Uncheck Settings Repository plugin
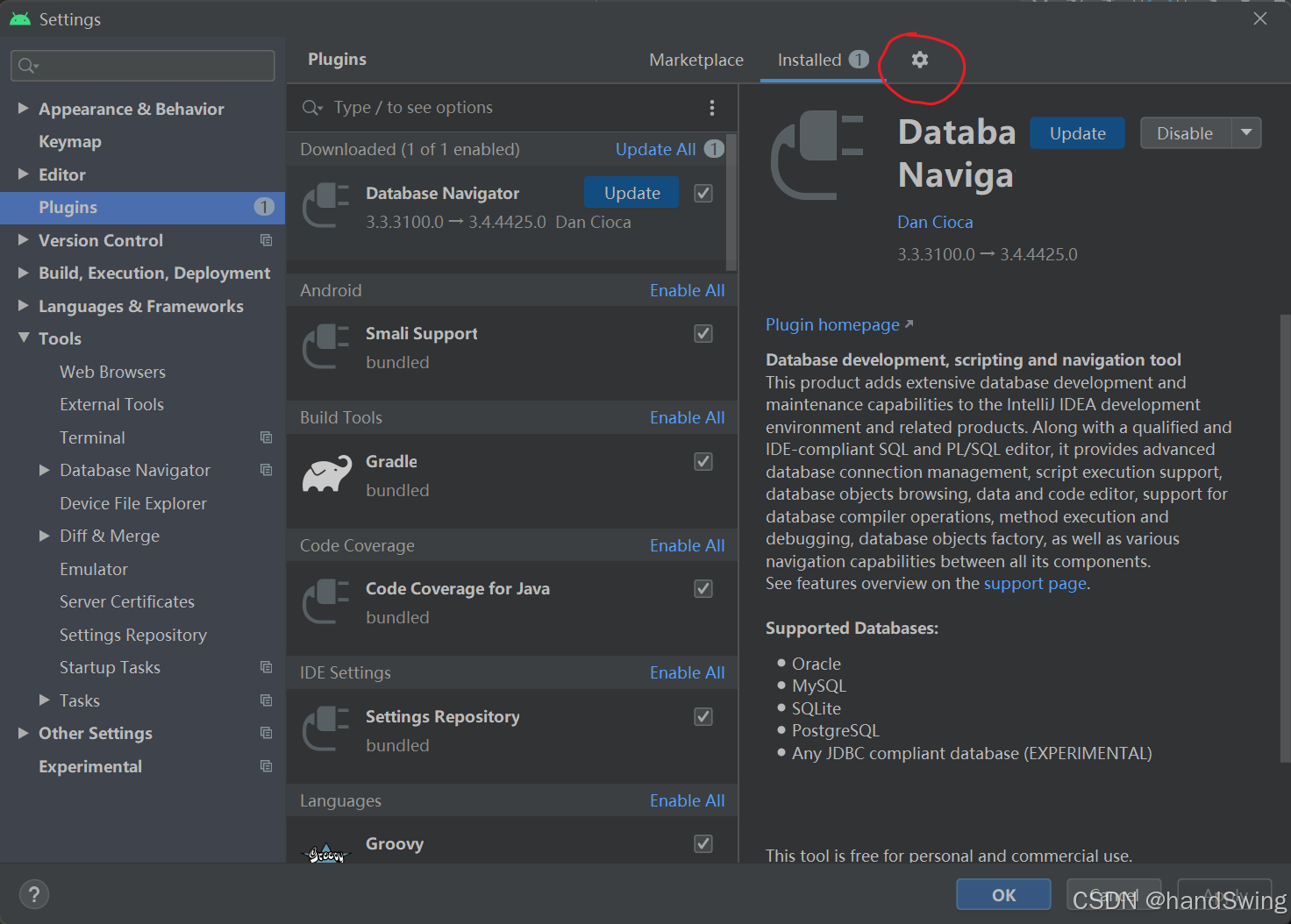The width and height of the screenshot is (1291, 924). click(x=703, y=716)
